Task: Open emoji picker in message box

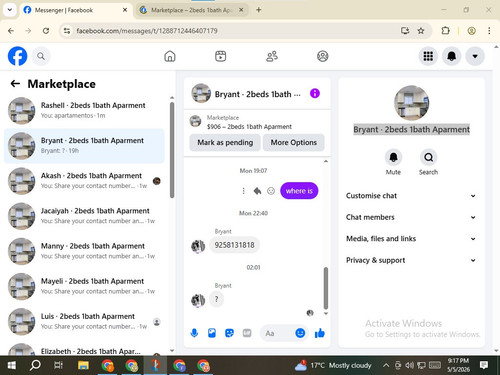Action: (300, 333)
